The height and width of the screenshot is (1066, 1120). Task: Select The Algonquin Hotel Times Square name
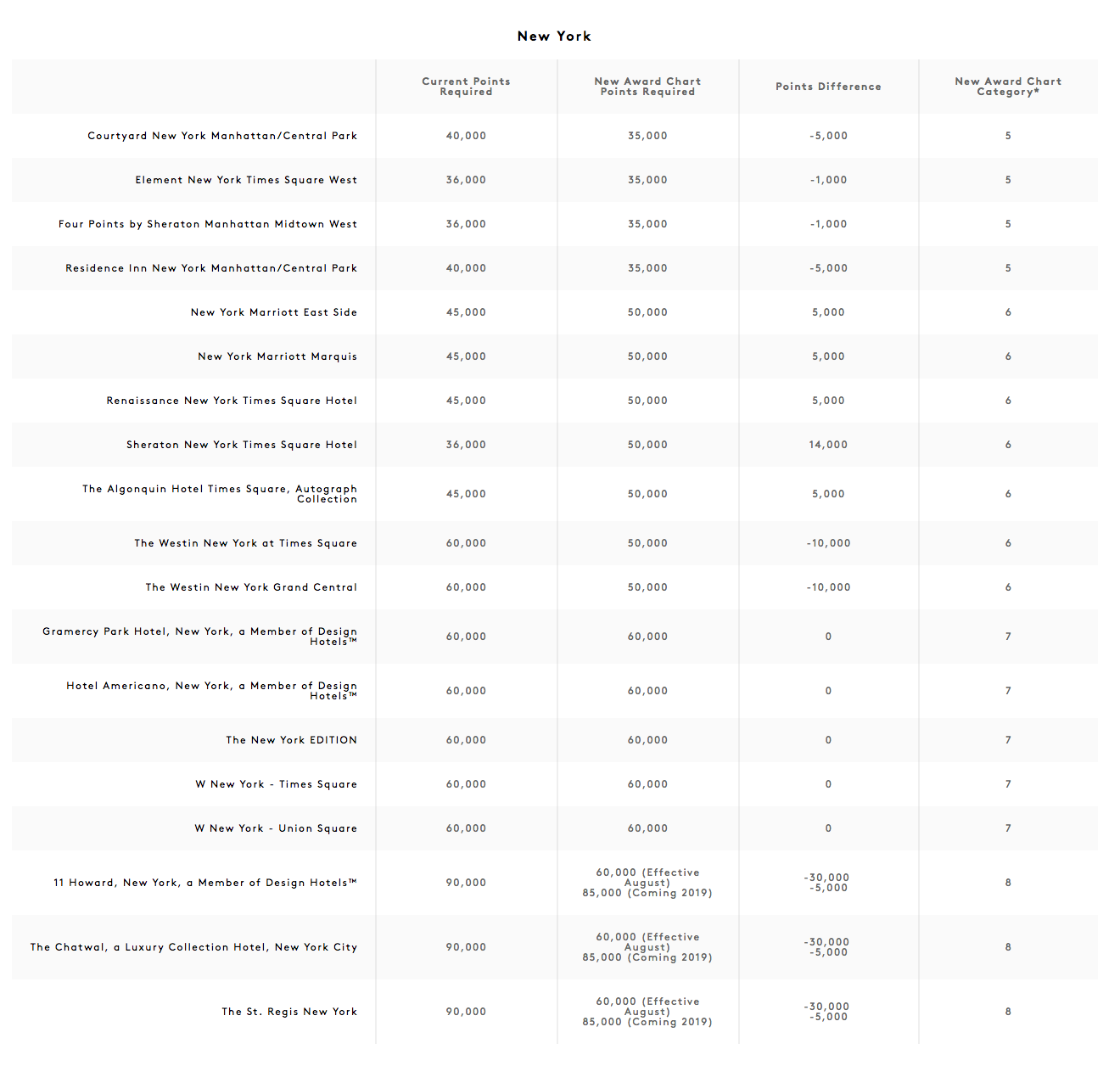point(220,494)
